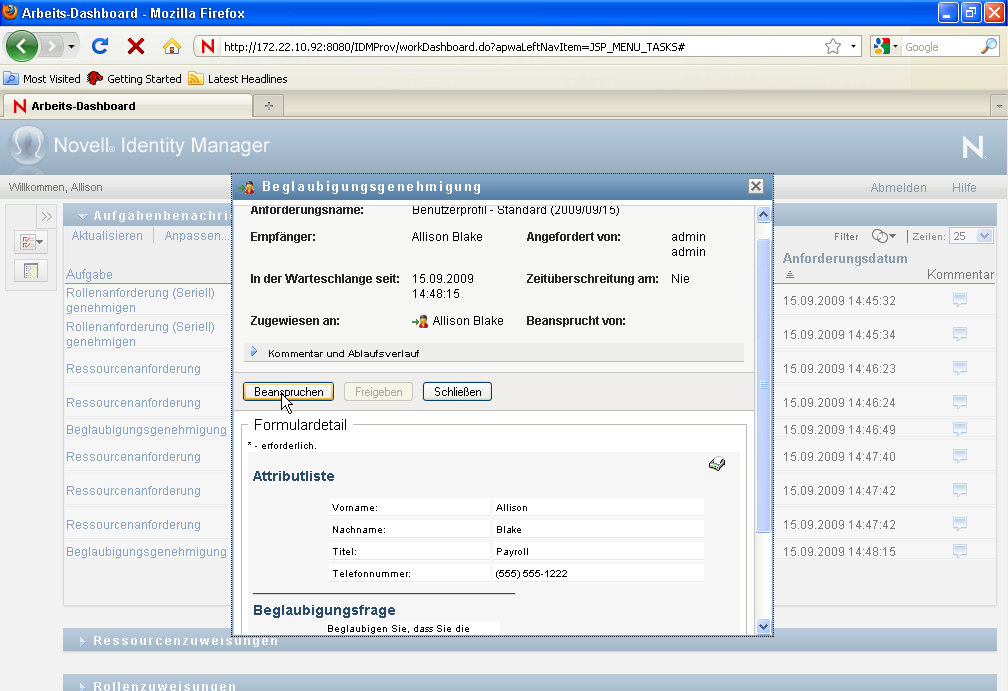Open the Firefox home page icon
The height and width of the screenshot is (691, 1008).
pyautogui.click(x=172, y=46)
